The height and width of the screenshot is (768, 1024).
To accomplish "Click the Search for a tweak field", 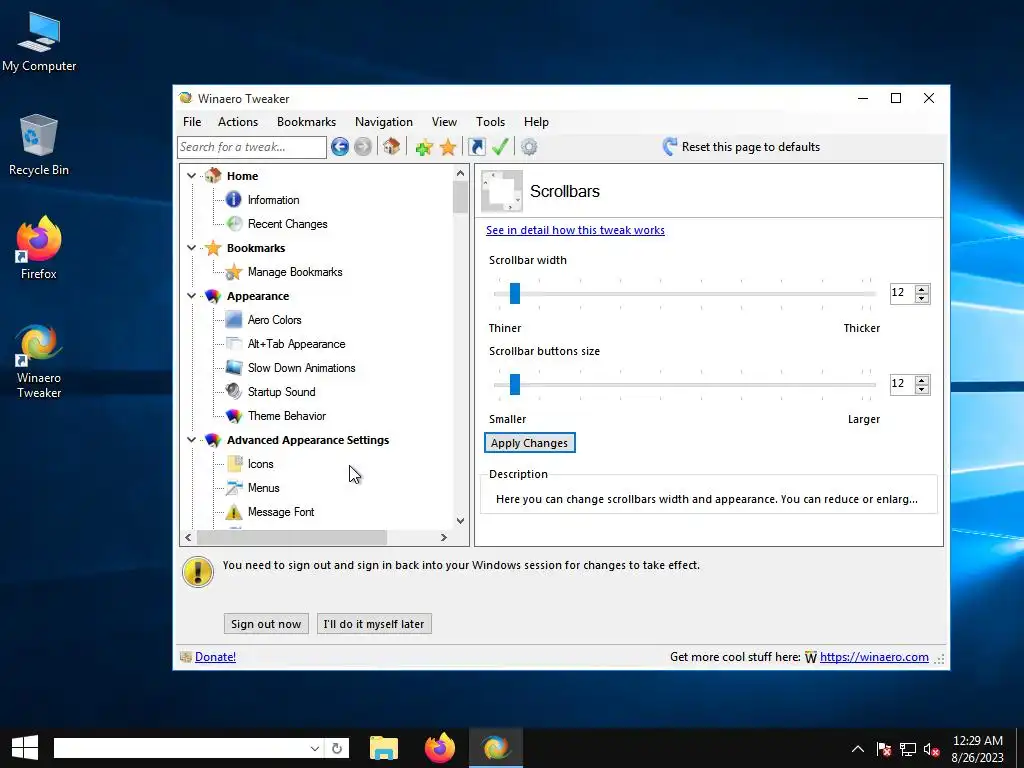I will 252,147.
